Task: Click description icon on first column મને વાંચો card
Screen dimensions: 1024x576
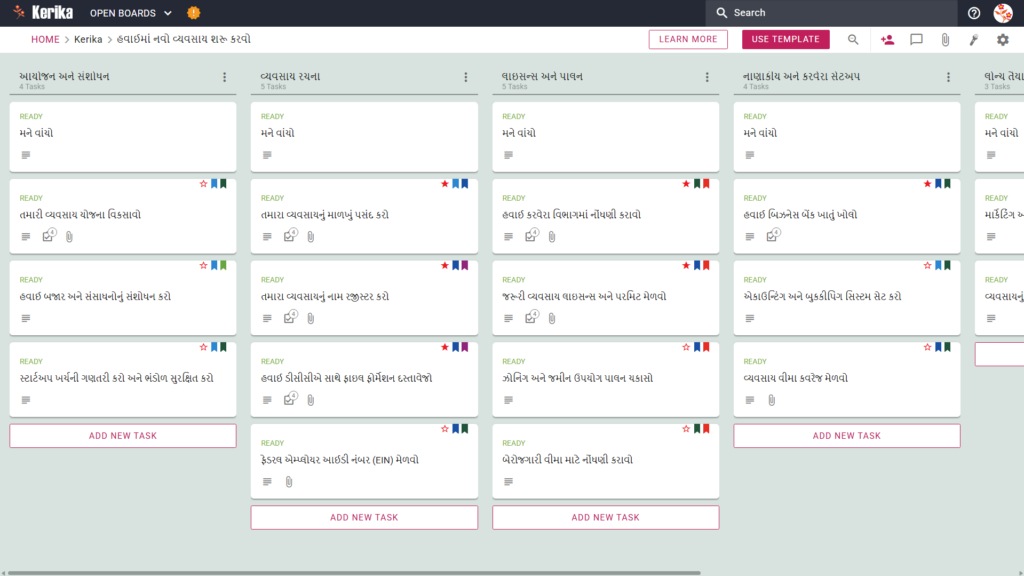Action: 25,155
